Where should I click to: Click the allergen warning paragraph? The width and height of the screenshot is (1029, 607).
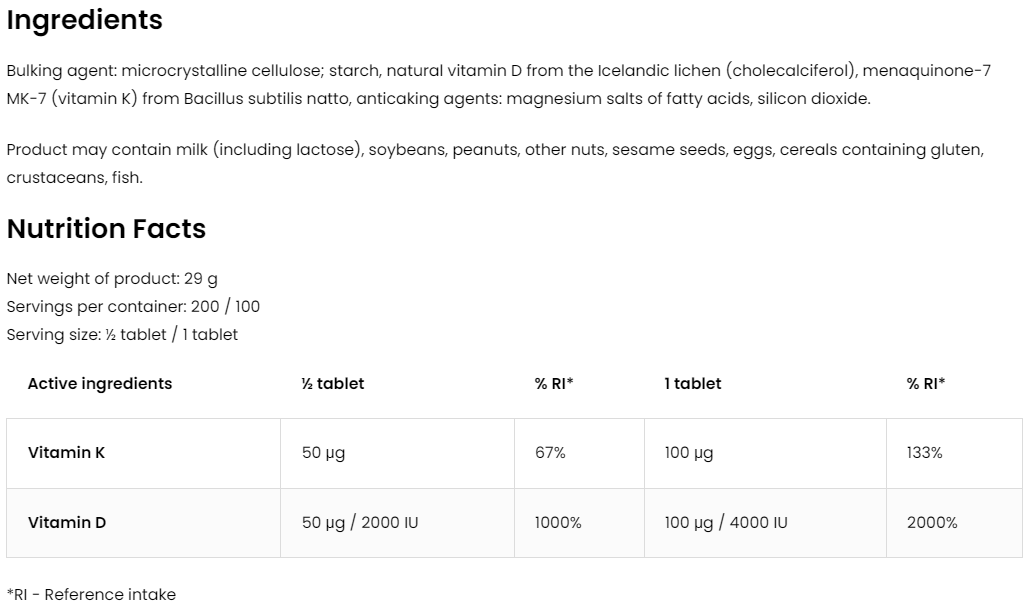(x=495, y=150)
